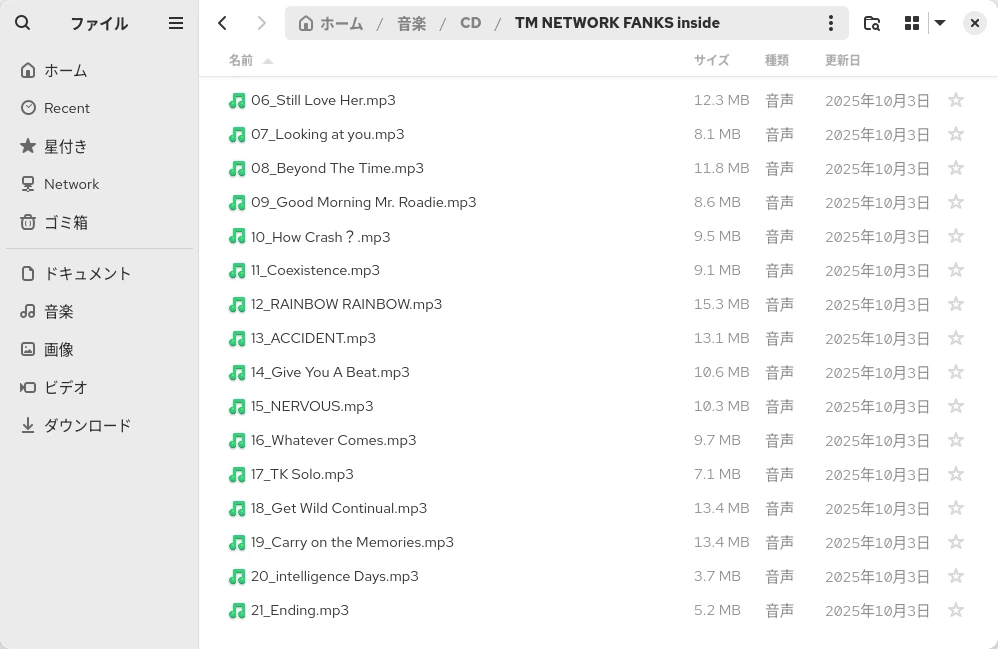The height and width of the screenshot is (649, 998).
Task: Click the search icon in the sidebar header
Action: [x=22, y=23]
